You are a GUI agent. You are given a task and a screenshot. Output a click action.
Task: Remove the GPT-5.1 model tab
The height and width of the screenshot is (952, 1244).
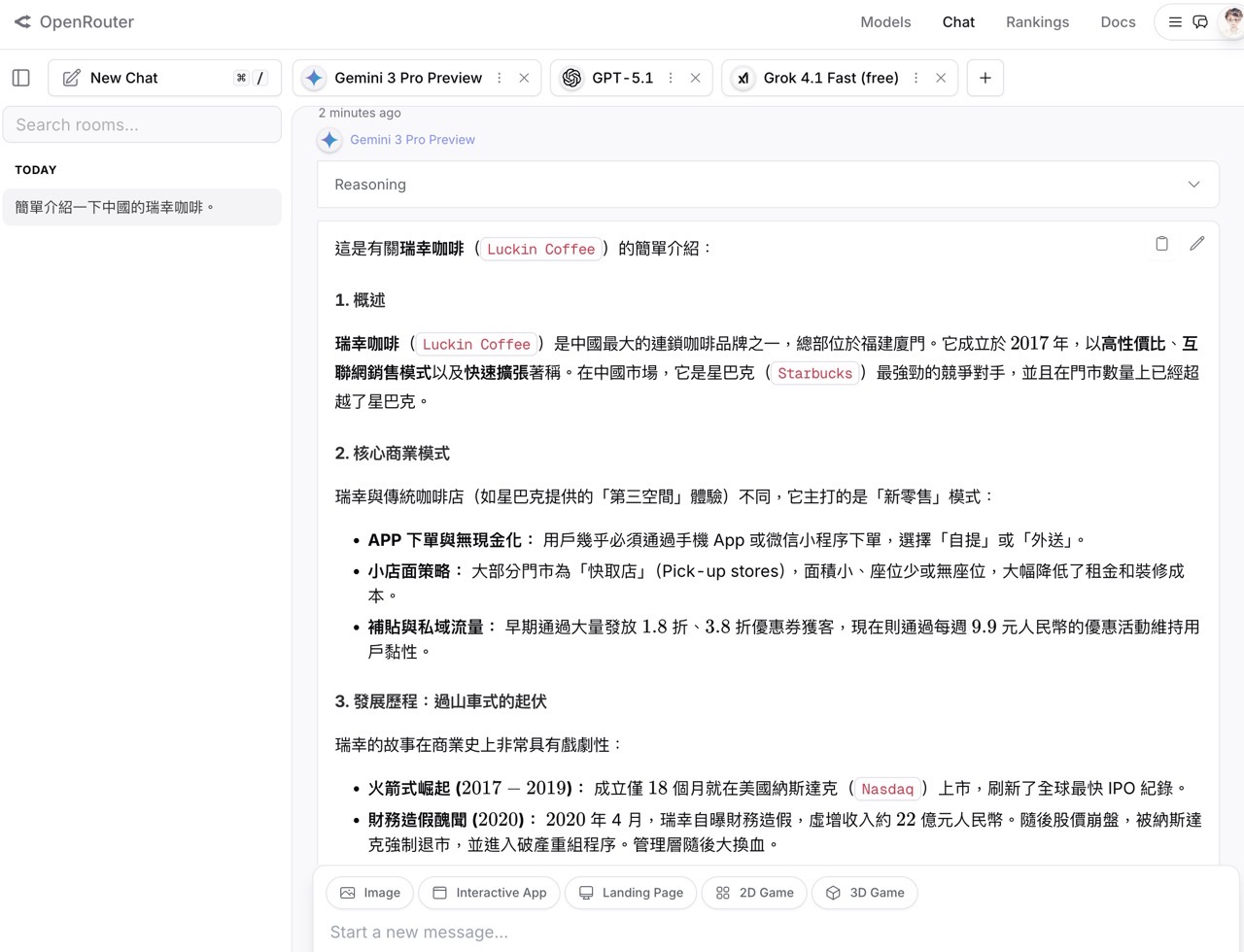pos(695,78)
